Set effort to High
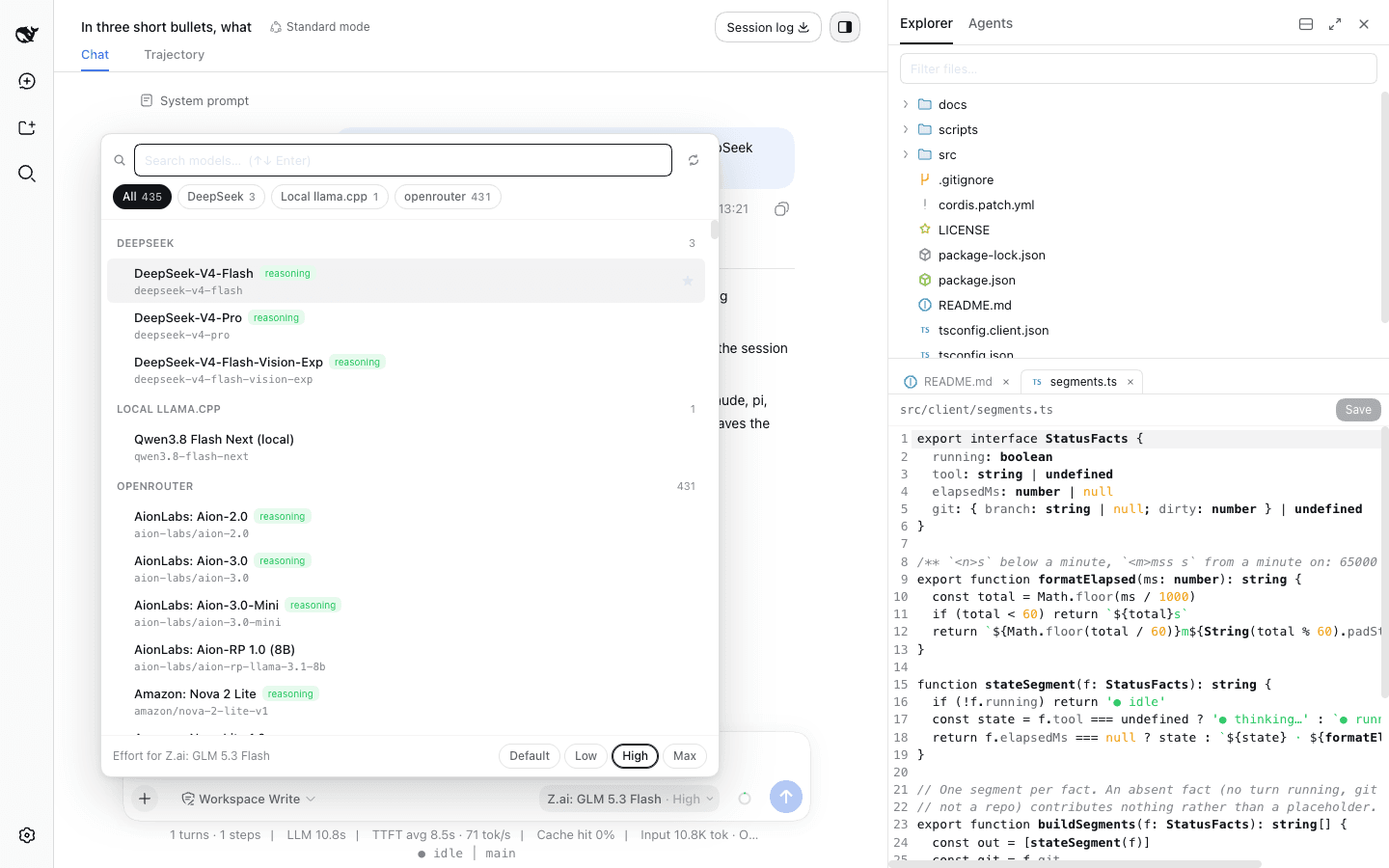Viewport: 1389px width, 868px height. click(x=636, y=756)
